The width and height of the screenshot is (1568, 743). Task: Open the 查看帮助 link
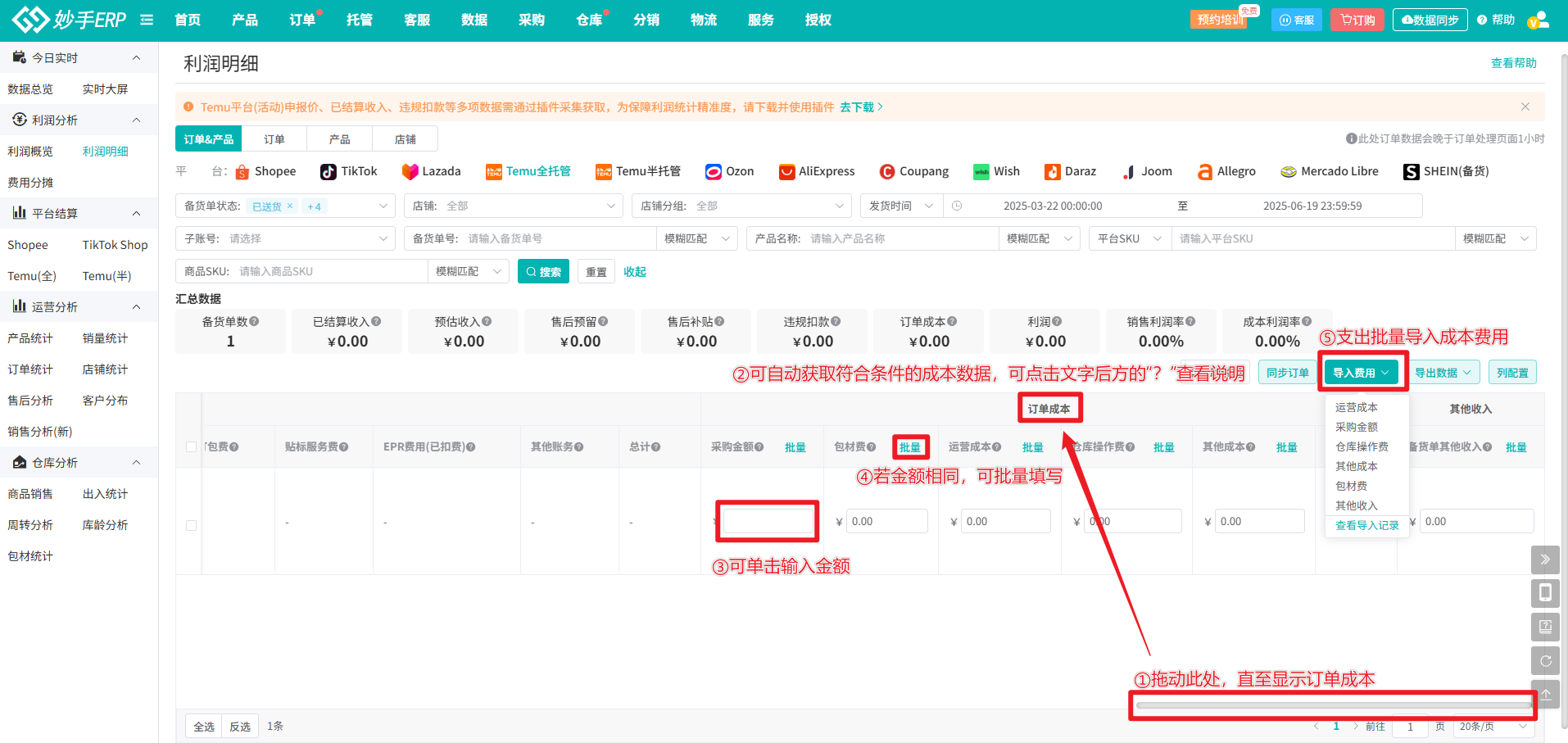[x=1513, y=62]
